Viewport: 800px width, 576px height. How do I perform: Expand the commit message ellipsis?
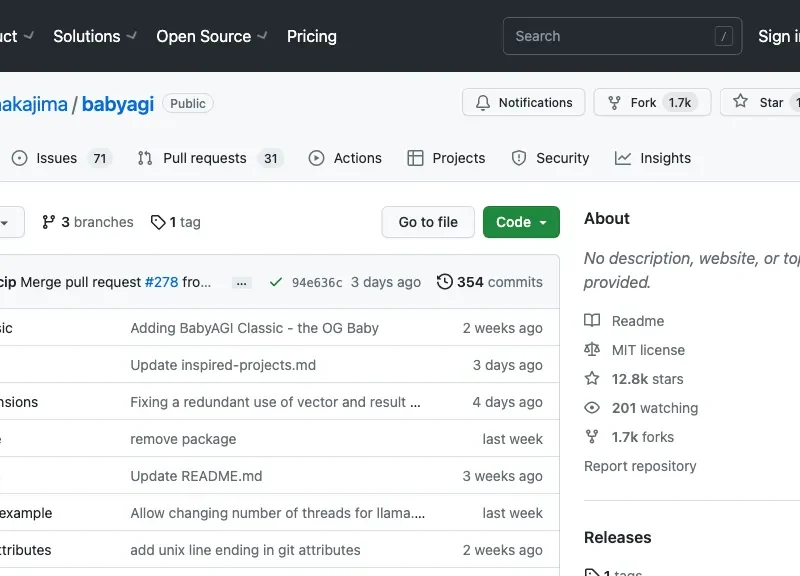pyautogui.click(x=242, y=283)
